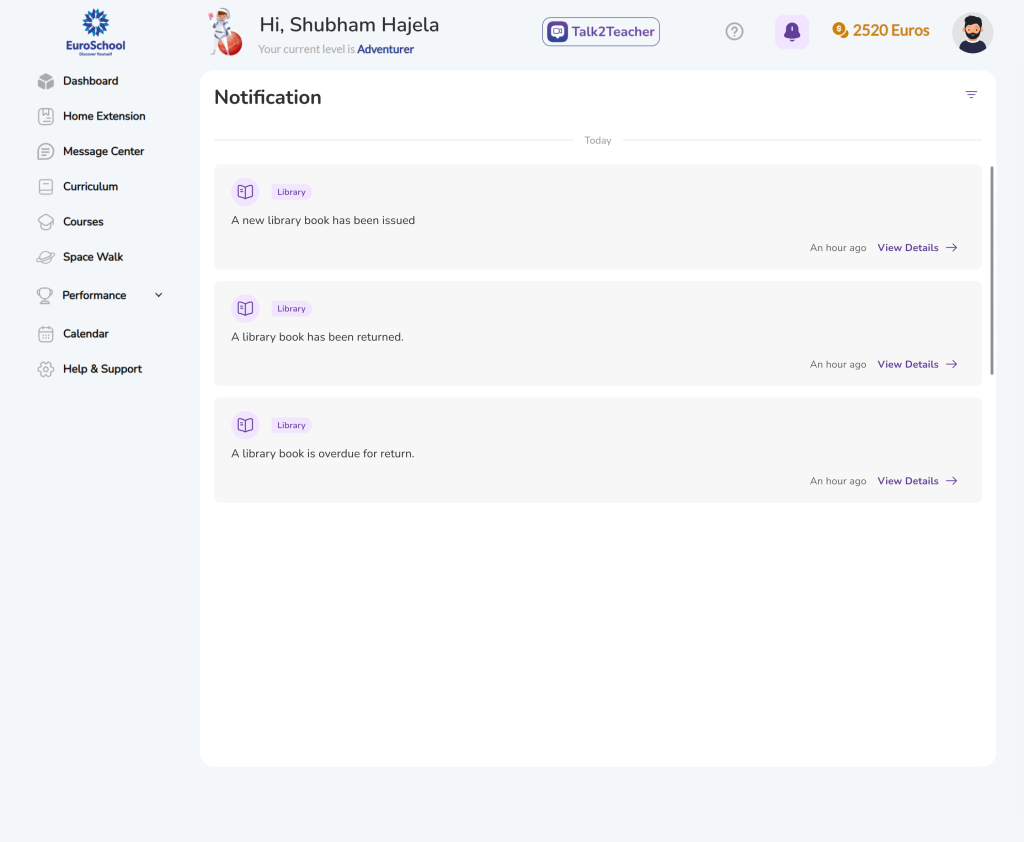Open the help question mark icon
Viewport: 1024px width, 842px height.
click(x=734, y=32)
